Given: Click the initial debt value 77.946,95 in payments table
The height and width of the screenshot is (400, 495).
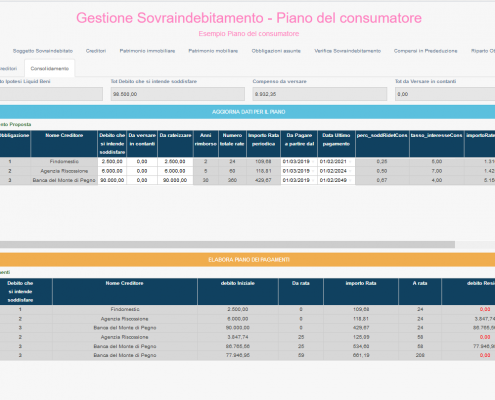Looking at the screenshot, I should click(238, 355).
